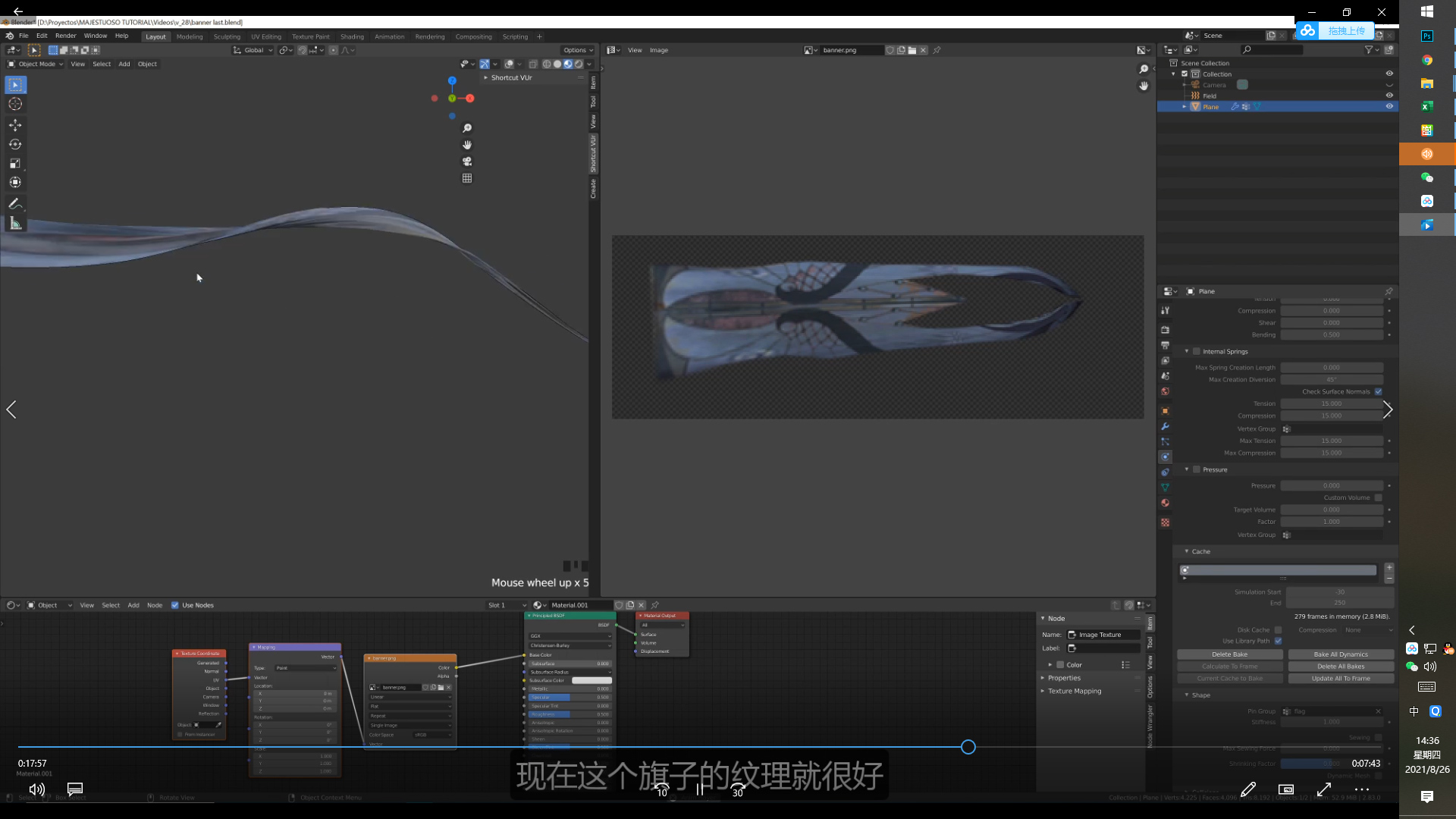The height and width of the screenshot is (819, 1456).
Task: Click the video player edit pen icon
Action: (1248, 789)
